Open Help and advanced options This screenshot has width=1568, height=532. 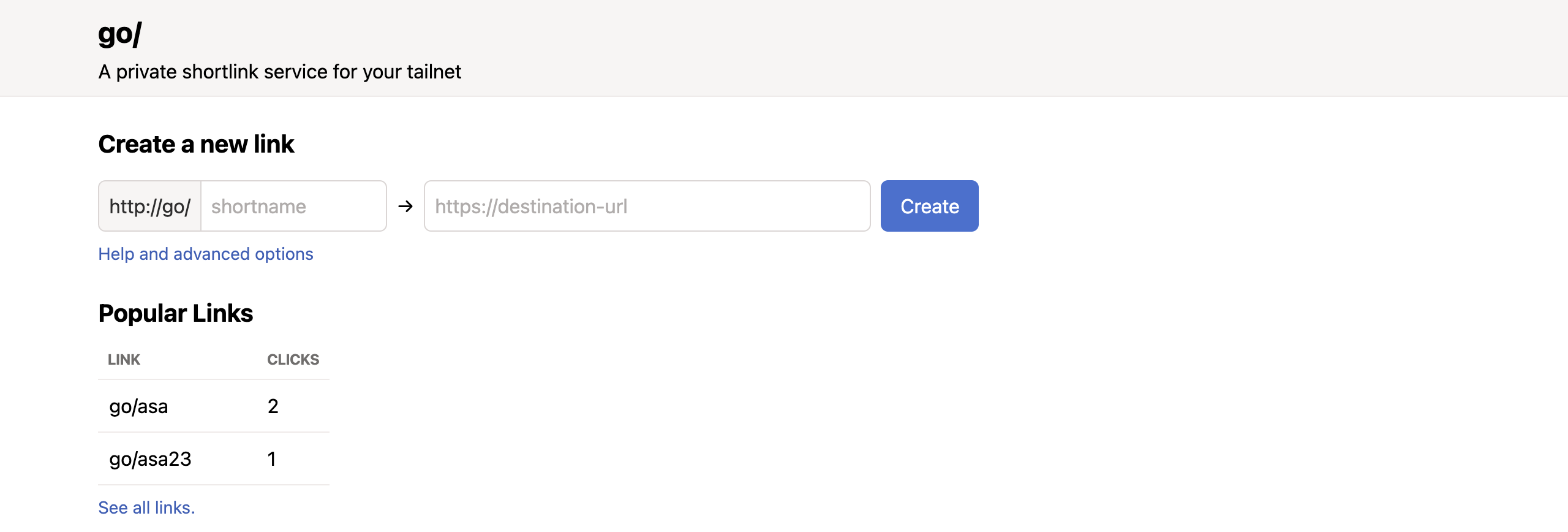click(206, 254)
